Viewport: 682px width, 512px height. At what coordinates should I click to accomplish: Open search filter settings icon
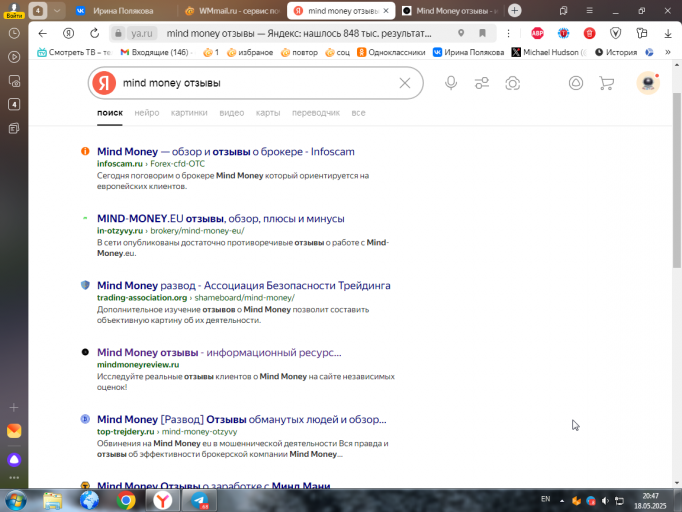click(x=482, y=83)
